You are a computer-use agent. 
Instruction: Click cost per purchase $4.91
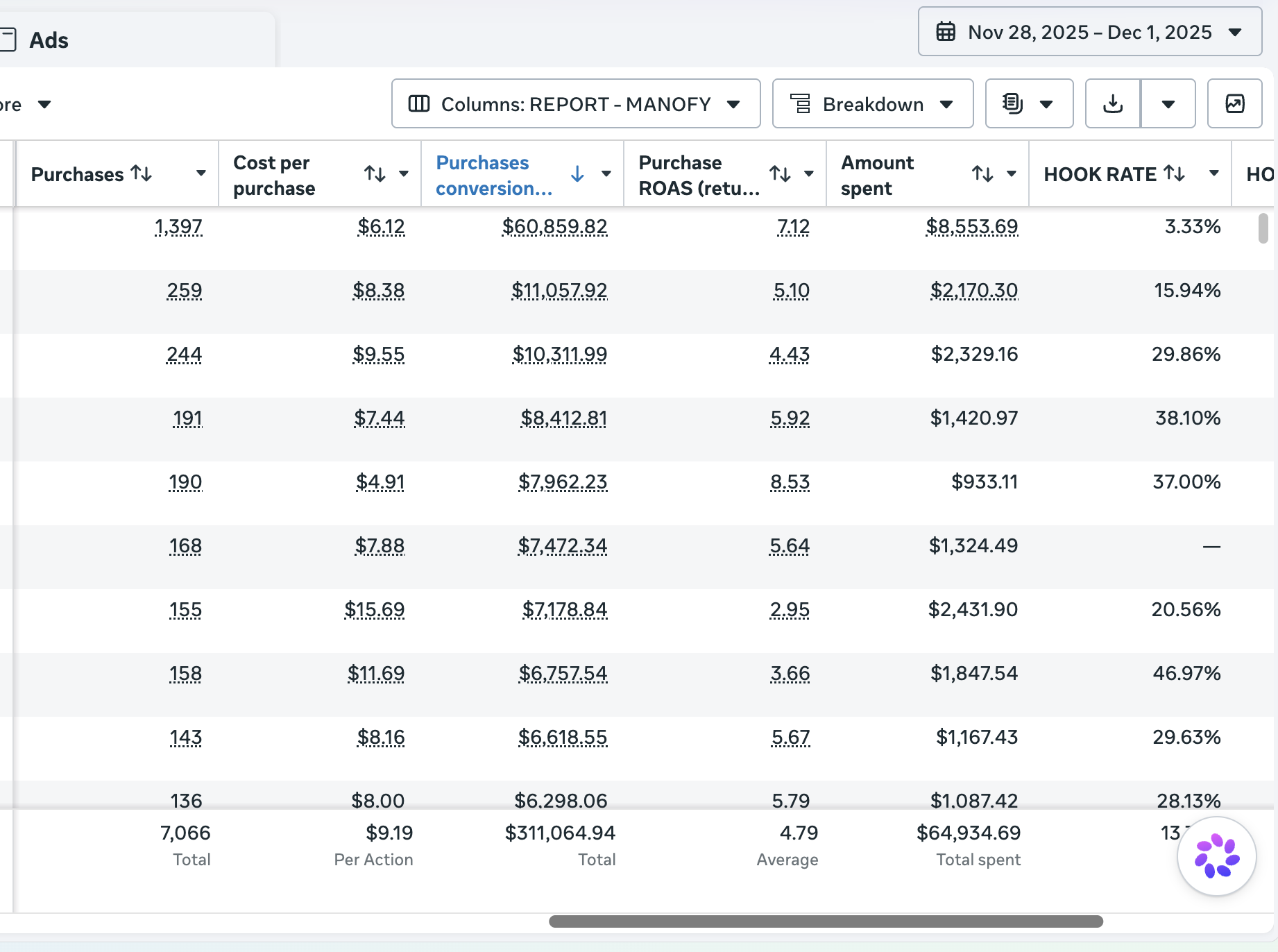click(x=380, y=482)
